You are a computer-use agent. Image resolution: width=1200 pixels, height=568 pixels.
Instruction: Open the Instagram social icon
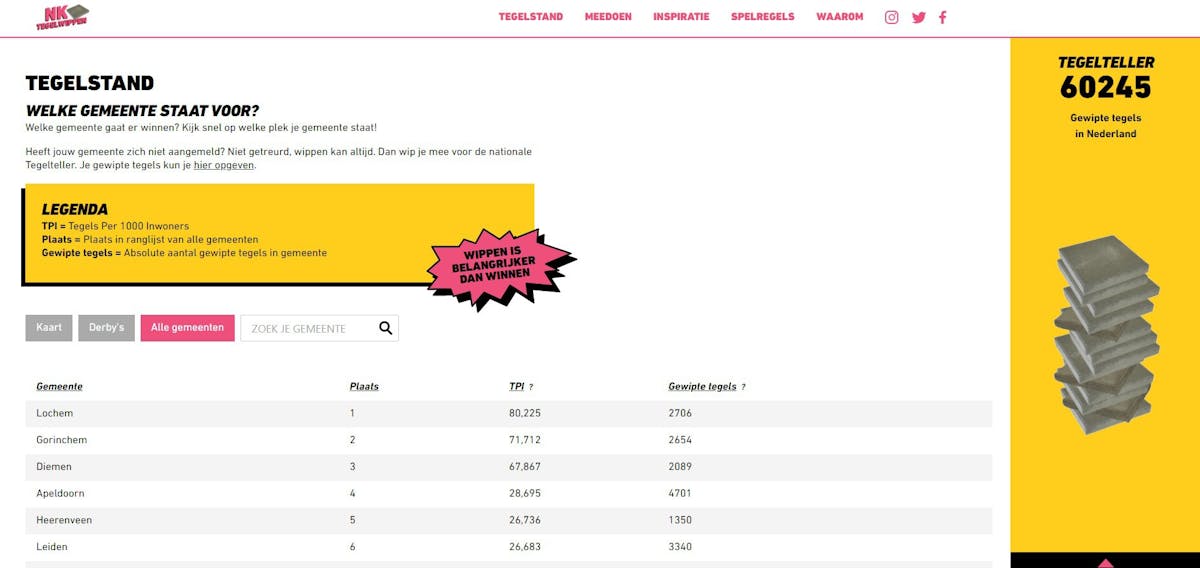[892, 17]
